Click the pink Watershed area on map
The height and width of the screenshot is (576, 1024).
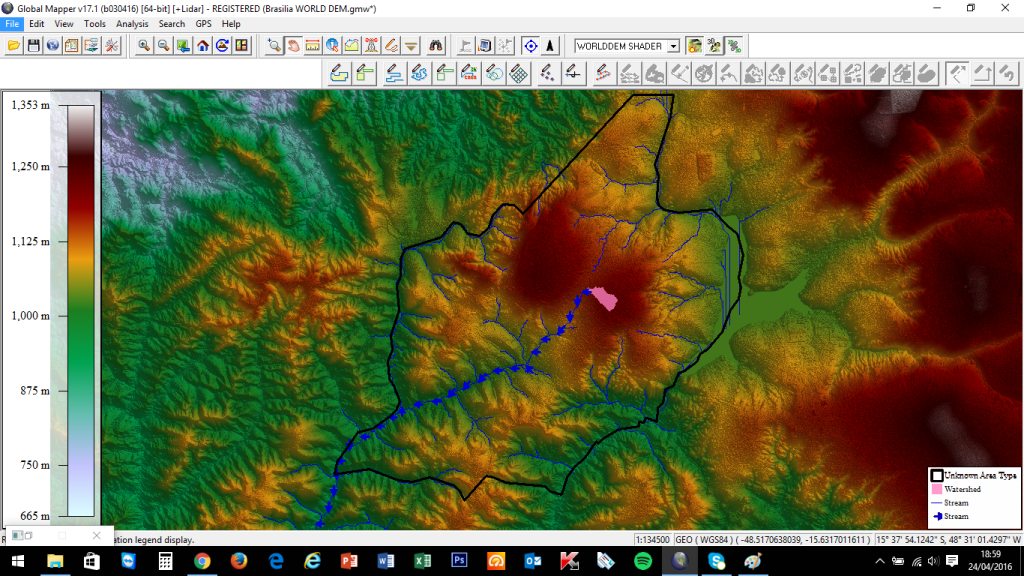(x=605, y=299)
